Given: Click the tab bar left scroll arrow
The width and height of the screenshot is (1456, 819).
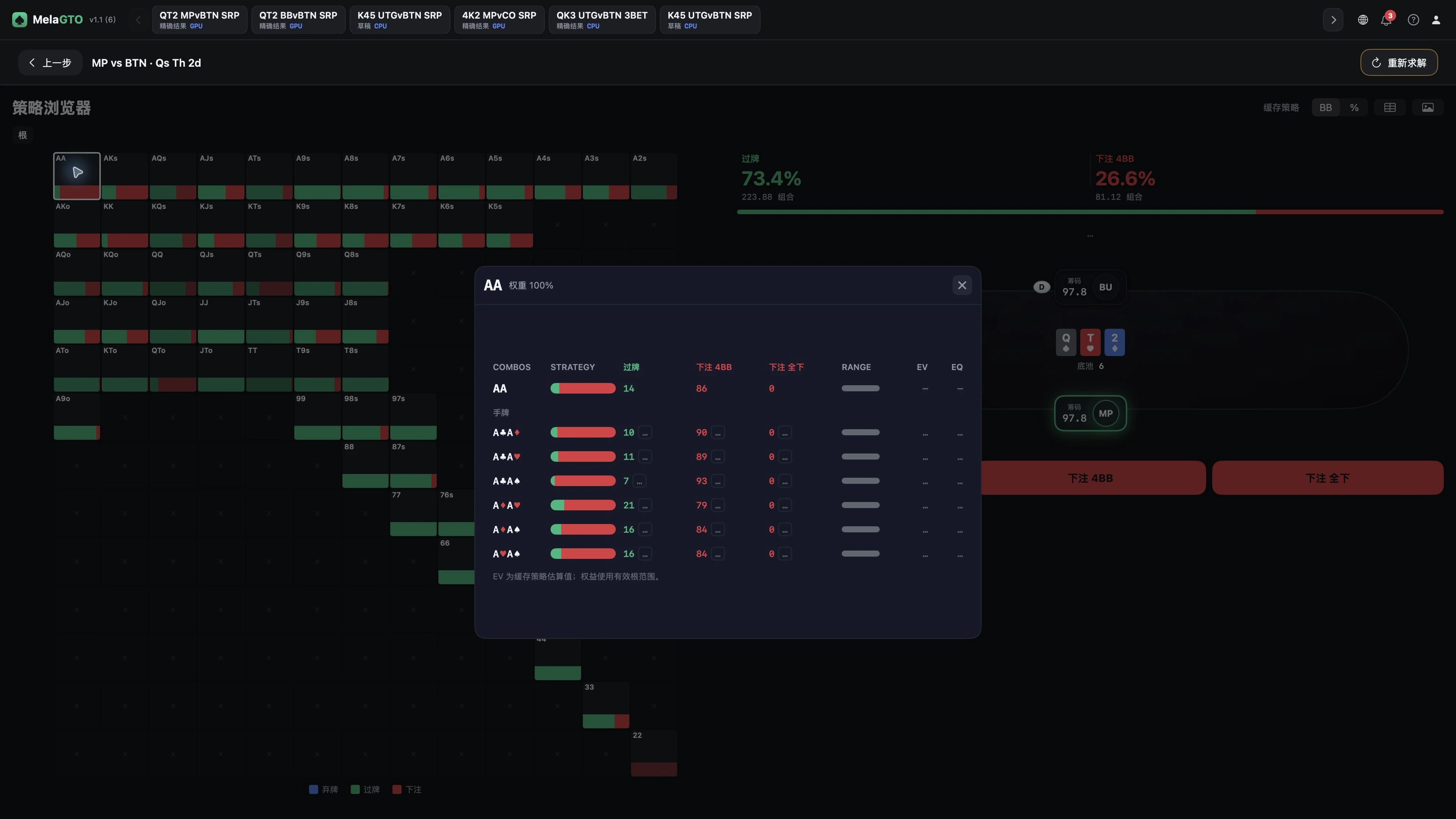Looking at the screenshot, I should [138, 20].
